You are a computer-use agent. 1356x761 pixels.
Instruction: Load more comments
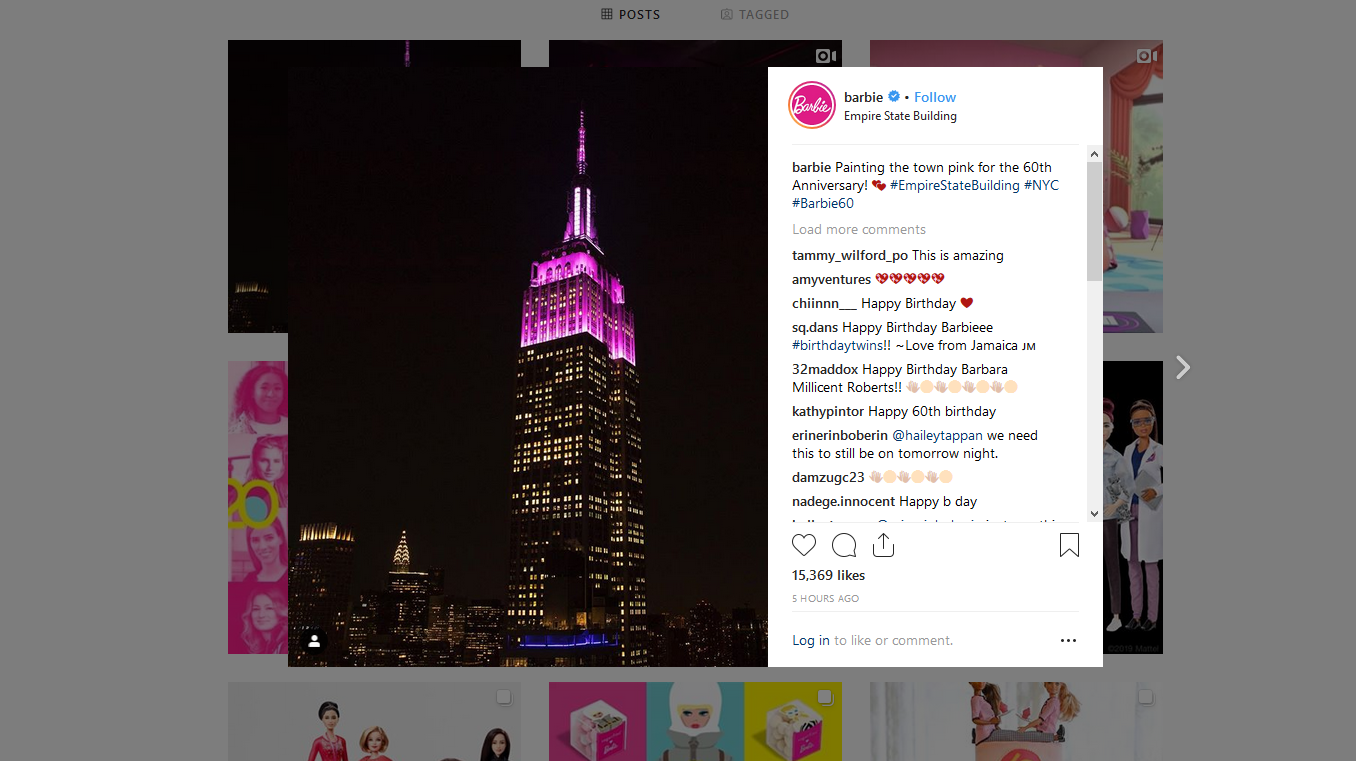point(859,229)
